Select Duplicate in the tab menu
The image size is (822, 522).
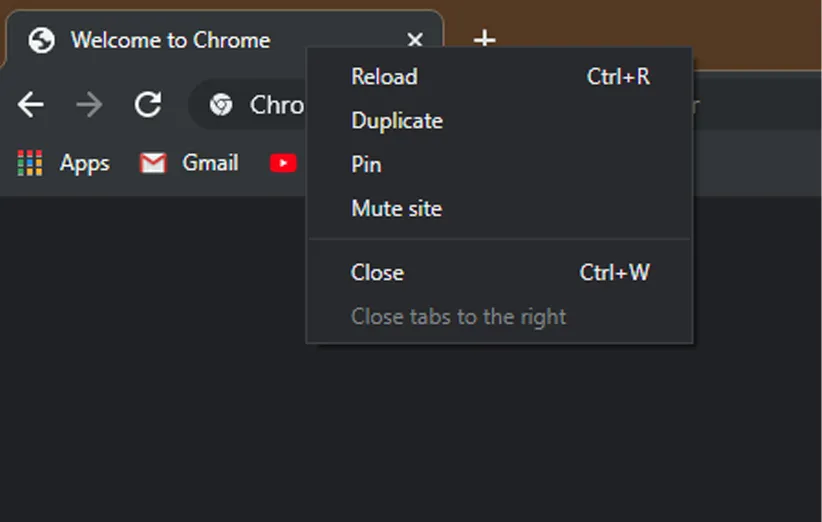click(x=397, y=121)
